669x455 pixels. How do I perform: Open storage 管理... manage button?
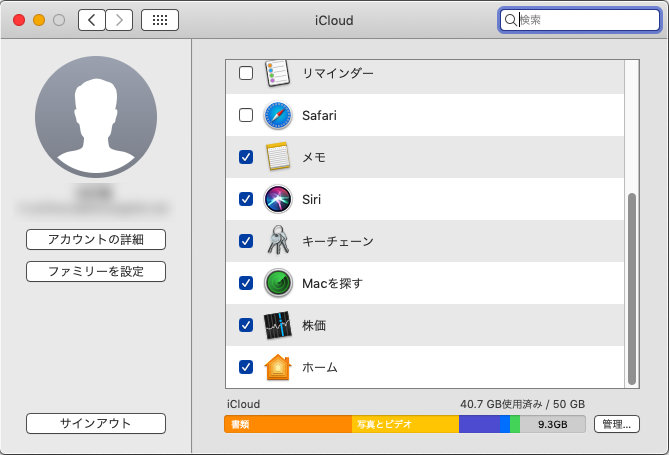pyautogui.click(x=617, y=424)
